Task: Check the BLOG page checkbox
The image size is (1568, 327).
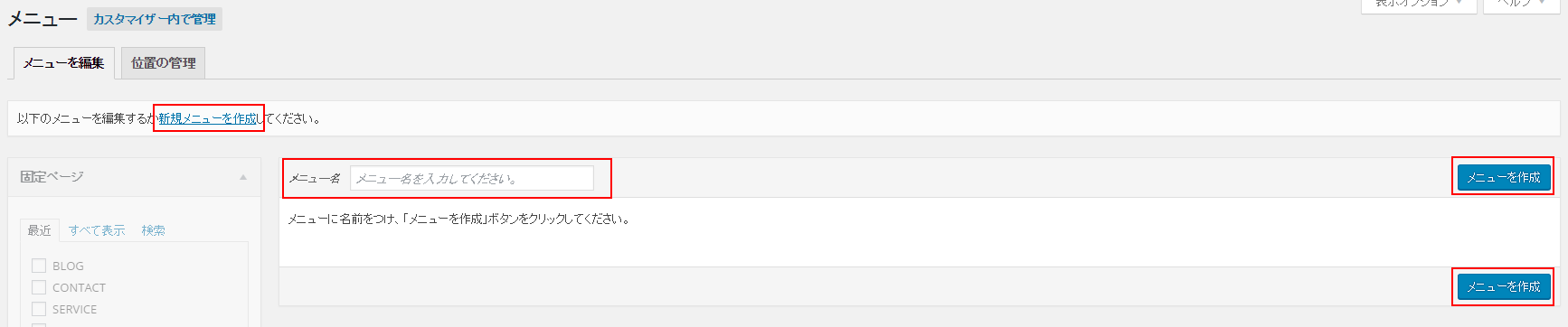Action: tap(39, 266)
